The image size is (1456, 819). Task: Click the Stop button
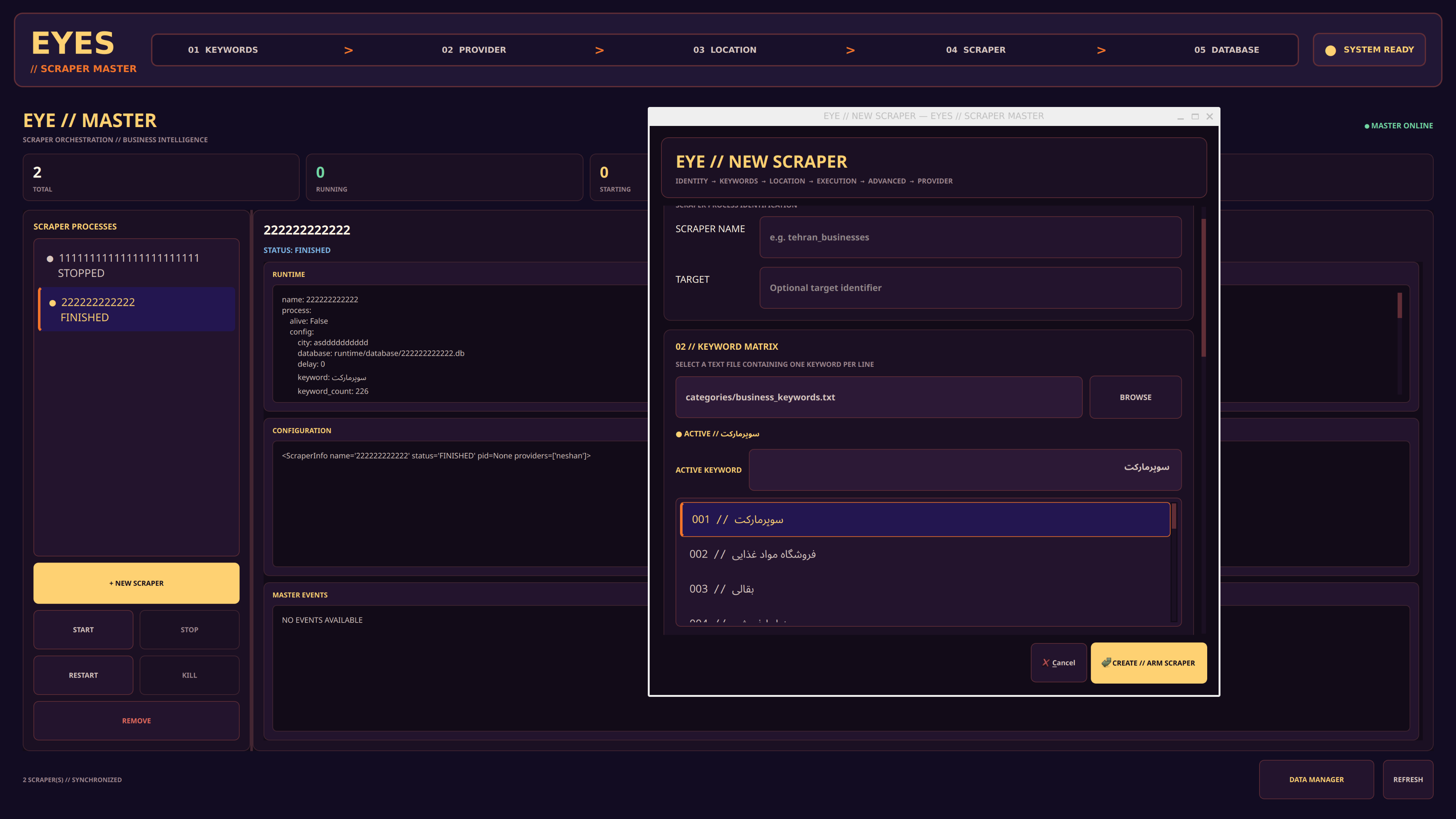click(189, 629)
